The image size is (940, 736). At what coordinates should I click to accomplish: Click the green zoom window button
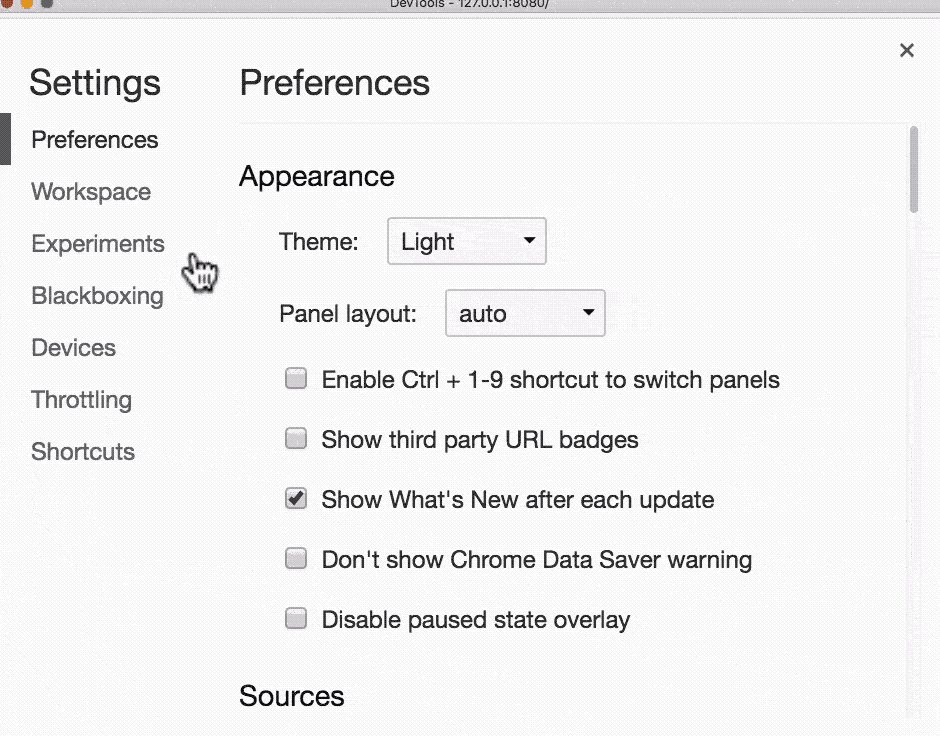click(x=47, y=3)
